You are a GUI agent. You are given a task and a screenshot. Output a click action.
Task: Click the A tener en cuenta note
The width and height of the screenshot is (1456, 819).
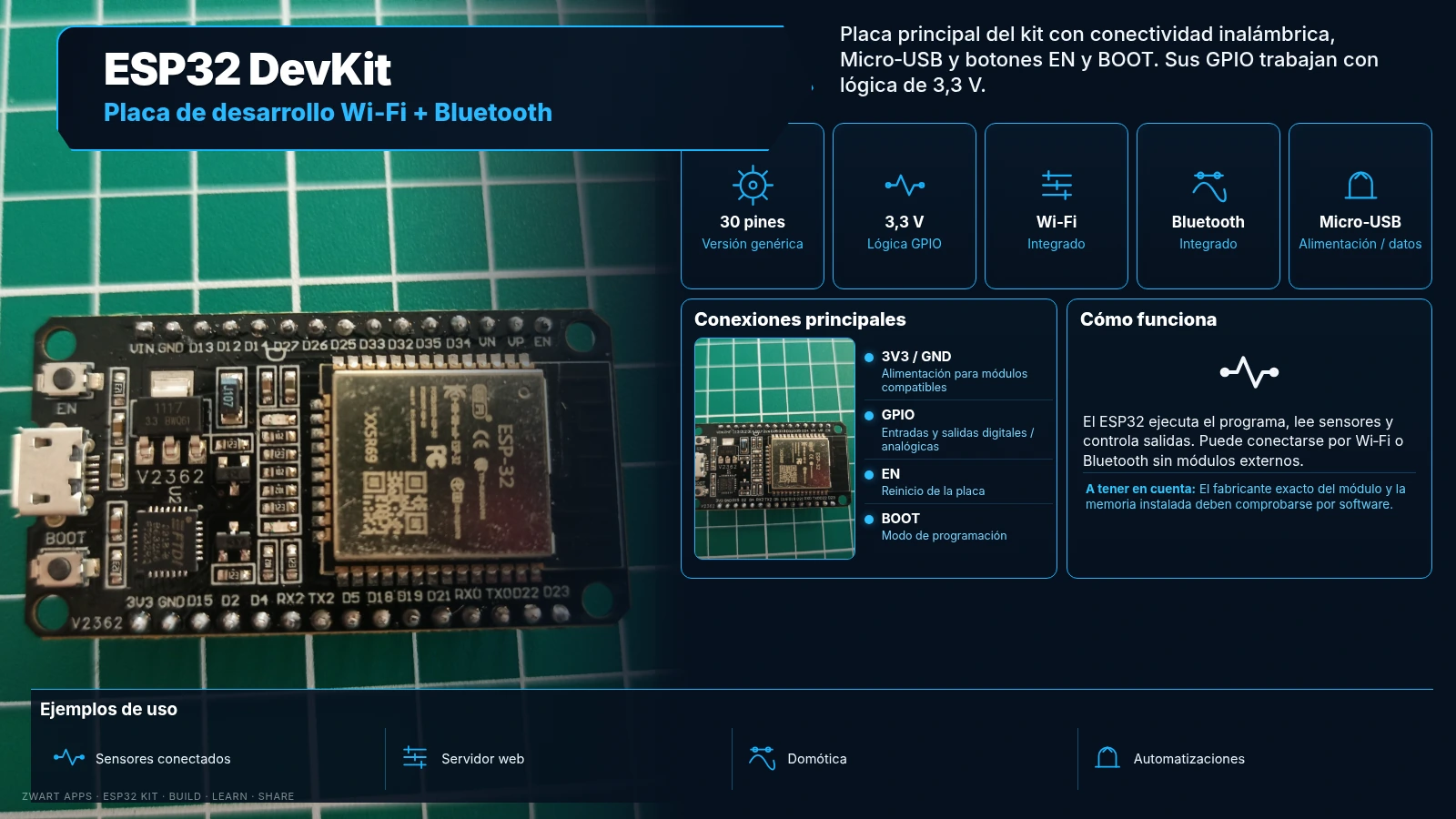tap(1247, 497)
